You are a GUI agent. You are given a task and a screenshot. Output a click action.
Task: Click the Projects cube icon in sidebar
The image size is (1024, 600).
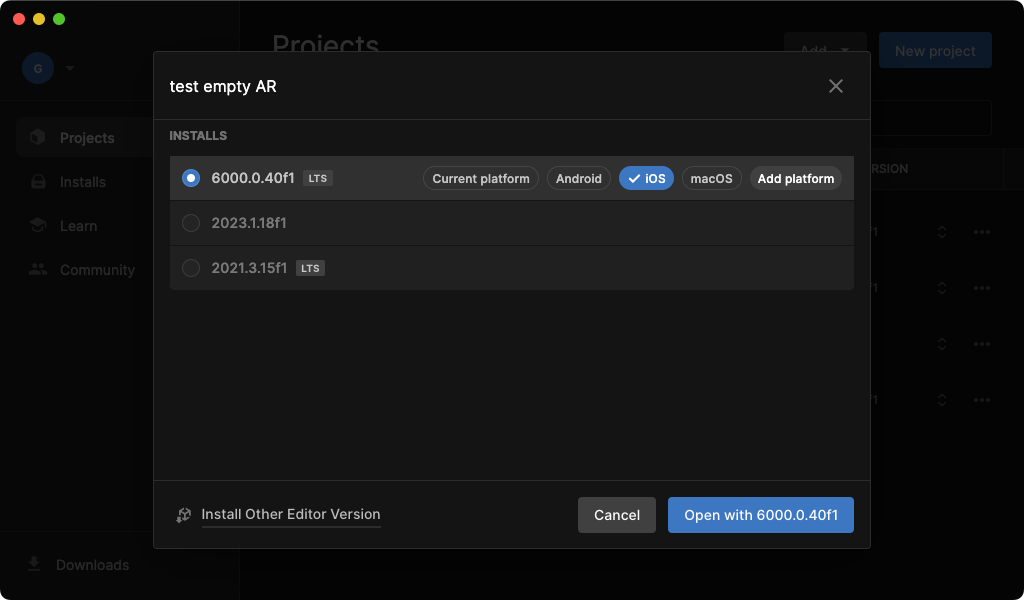click(38, 138)
